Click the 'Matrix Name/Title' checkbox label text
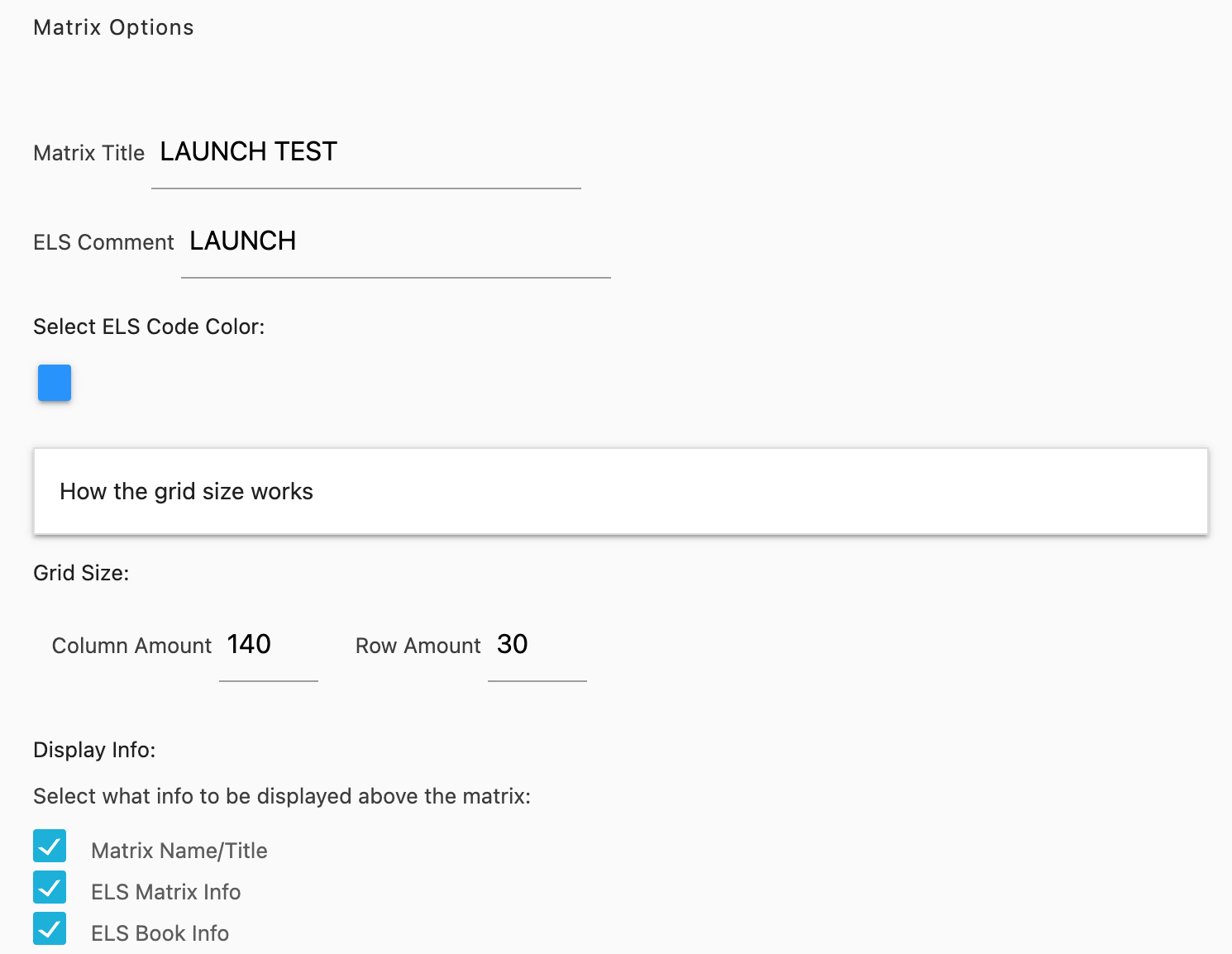 tap(179, 851)
